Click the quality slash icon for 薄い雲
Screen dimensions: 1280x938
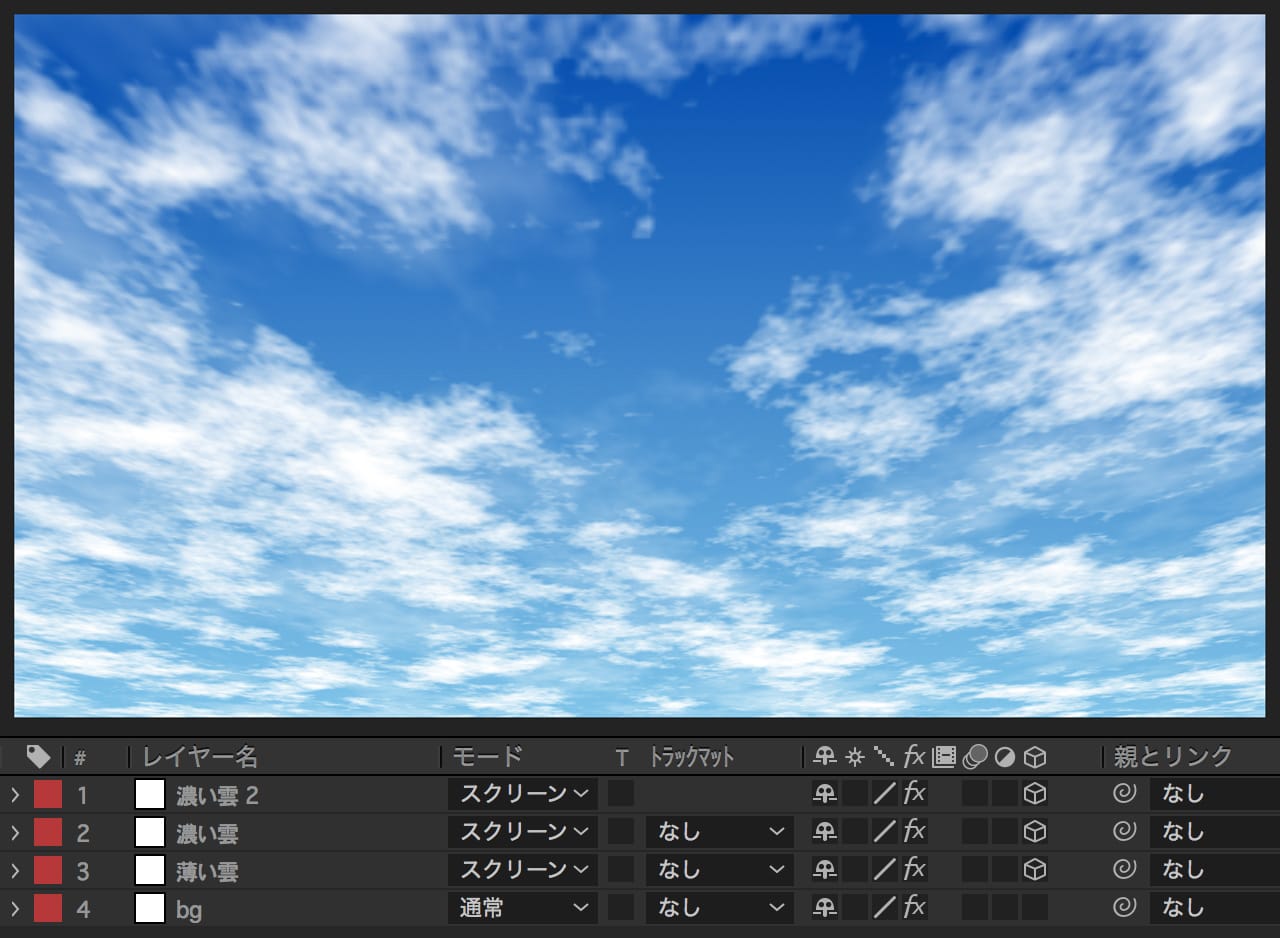click(x=885, y=870)
